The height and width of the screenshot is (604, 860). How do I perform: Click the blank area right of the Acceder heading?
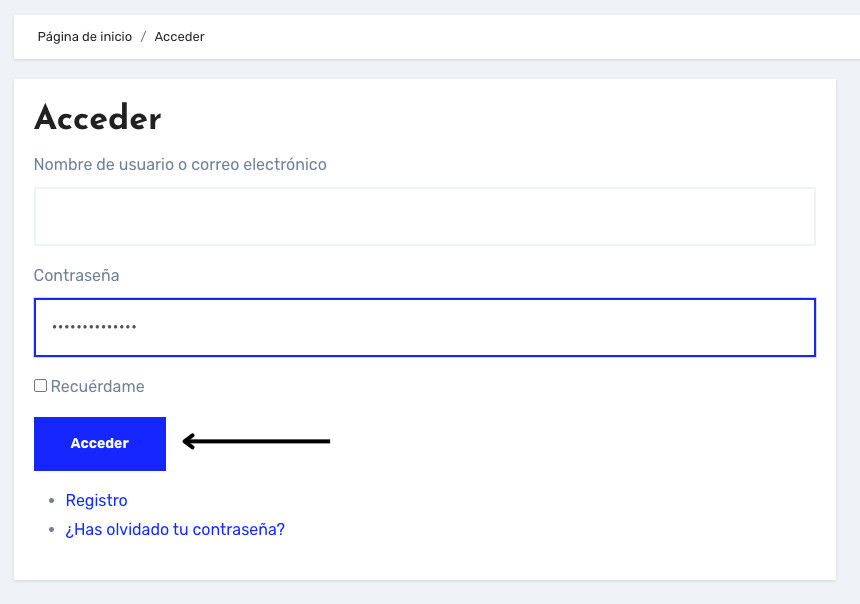(x=500, y=119)
